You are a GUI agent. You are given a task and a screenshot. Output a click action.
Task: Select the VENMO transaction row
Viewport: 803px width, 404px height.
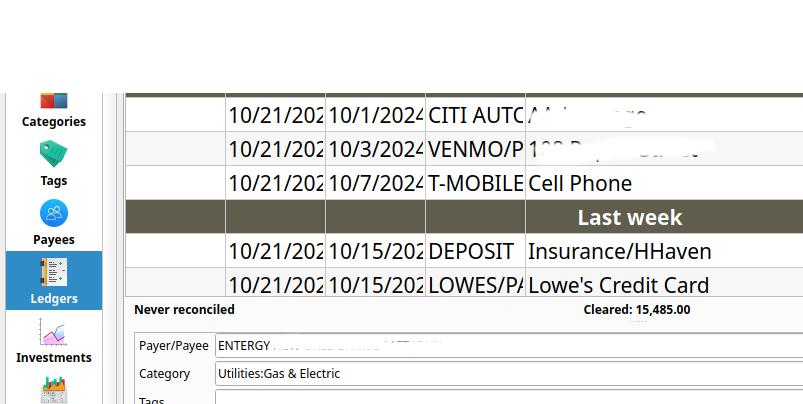pos(464,148)
